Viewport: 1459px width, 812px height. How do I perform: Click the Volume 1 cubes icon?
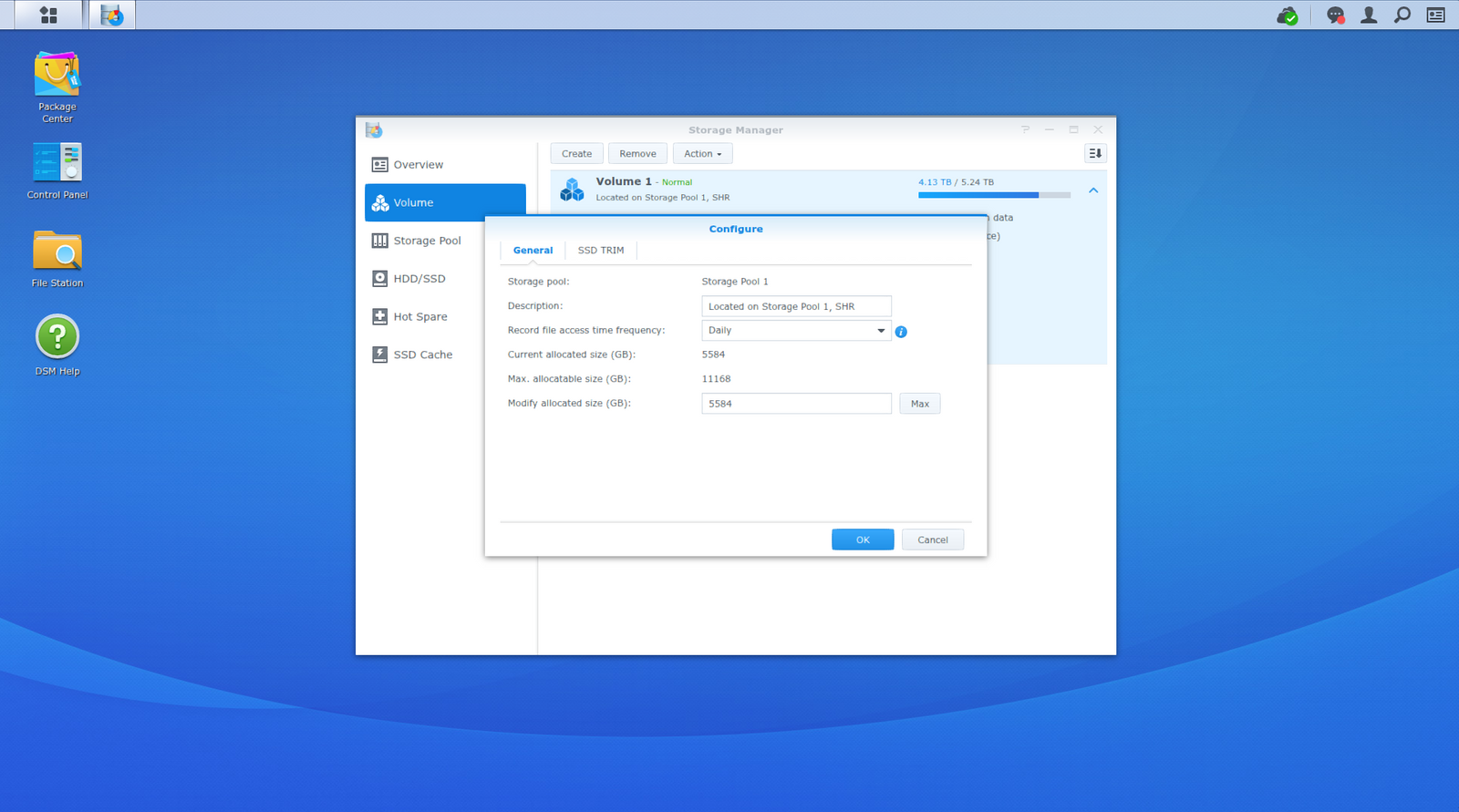pyautogui.click(x=572, y=190)
